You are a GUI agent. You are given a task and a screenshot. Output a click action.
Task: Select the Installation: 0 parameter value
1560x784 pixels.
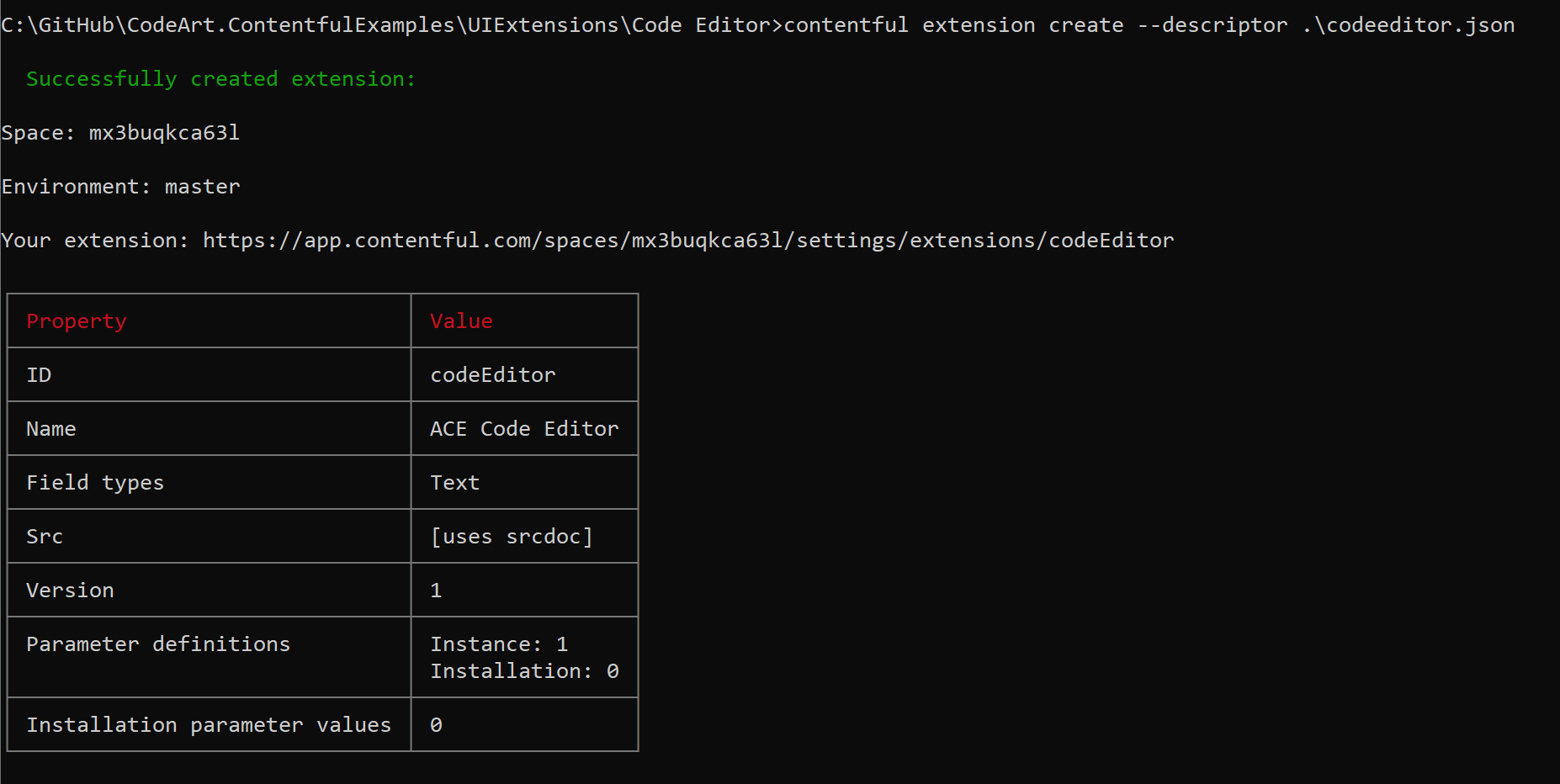coord(525,670)
